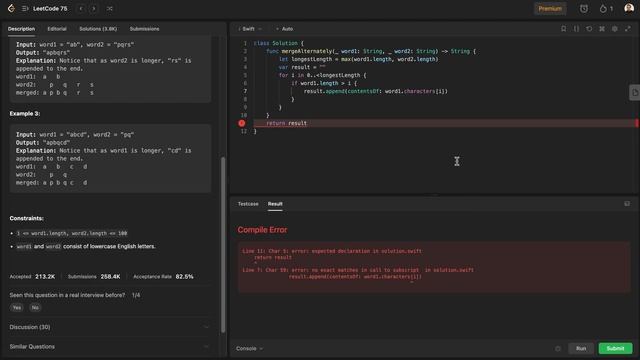
Task: Open the Editorial tab
Action: [x=57, y=29]
